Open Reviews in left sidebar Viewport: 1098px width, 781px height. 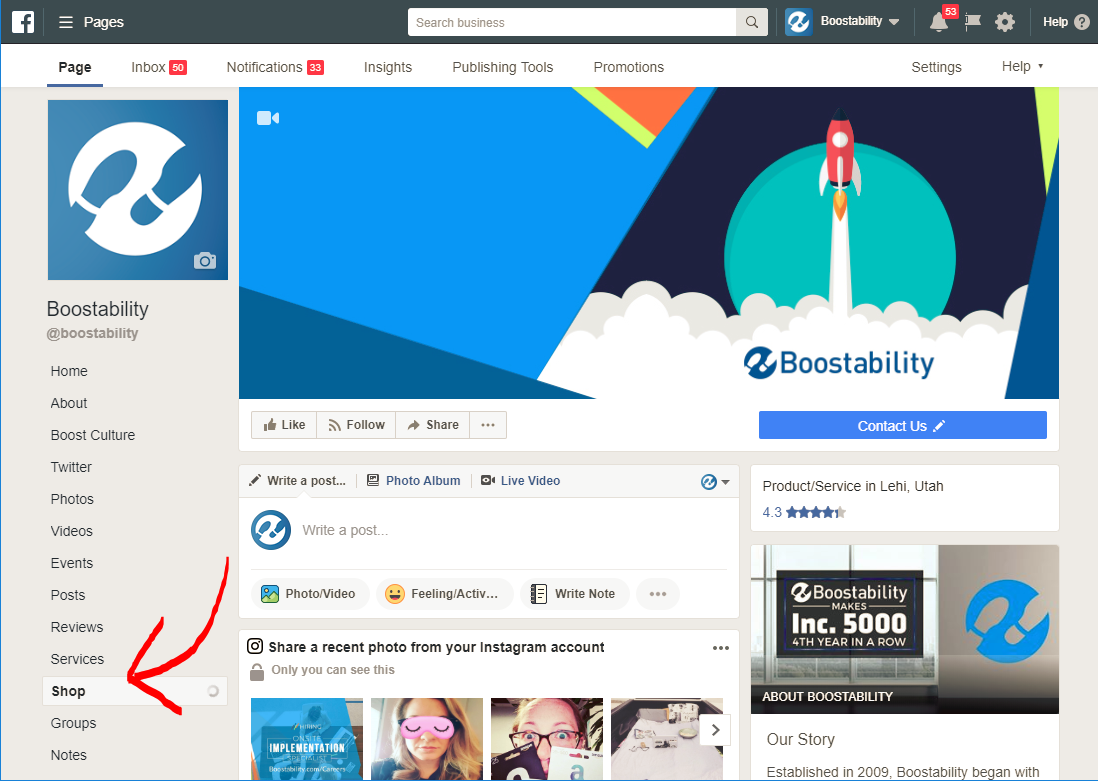tap(76, 628)
